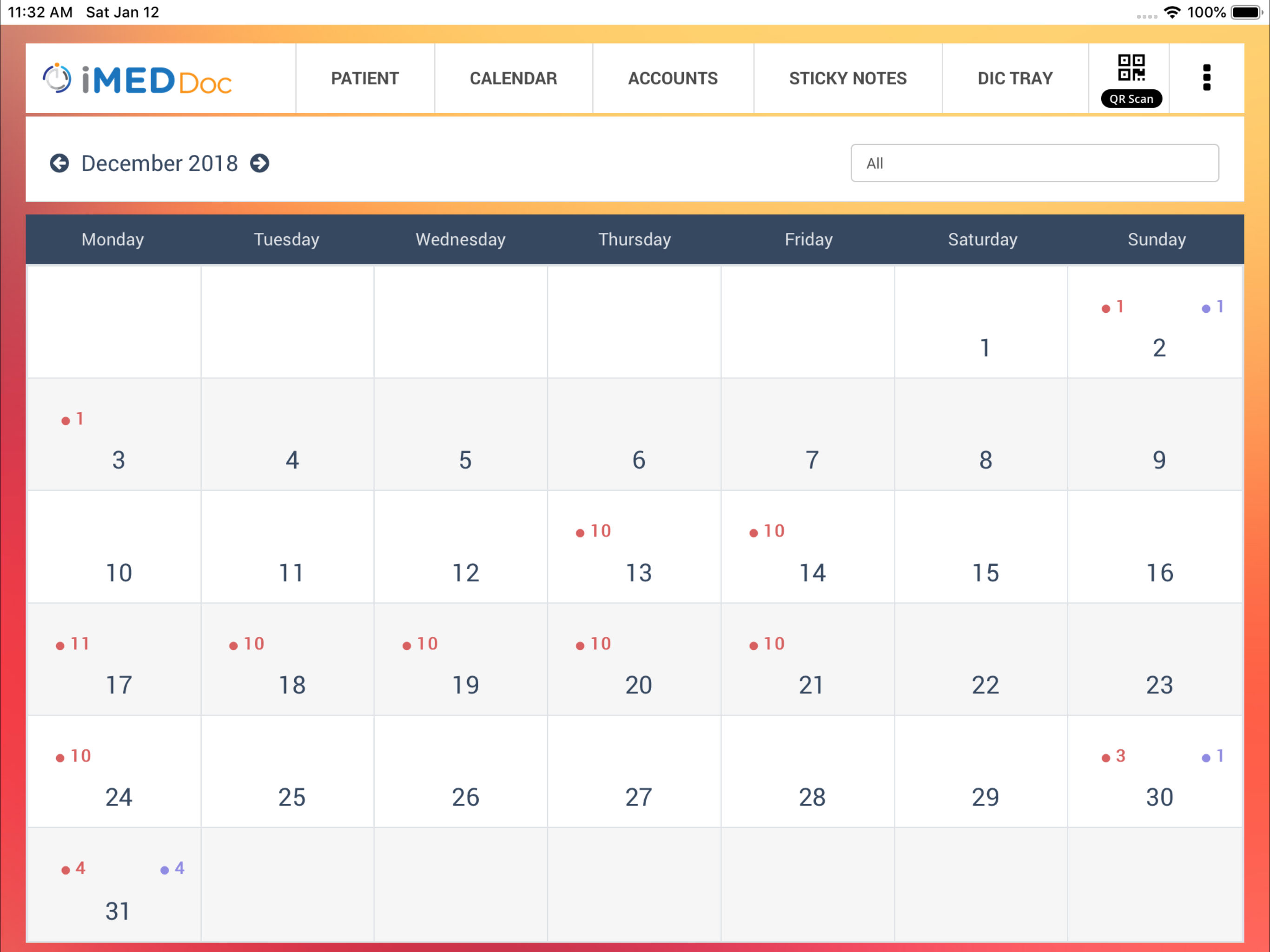1270x952 pixels.
Task: Click the red 10 indicator on December 13
Action: (x=594, y=531)
